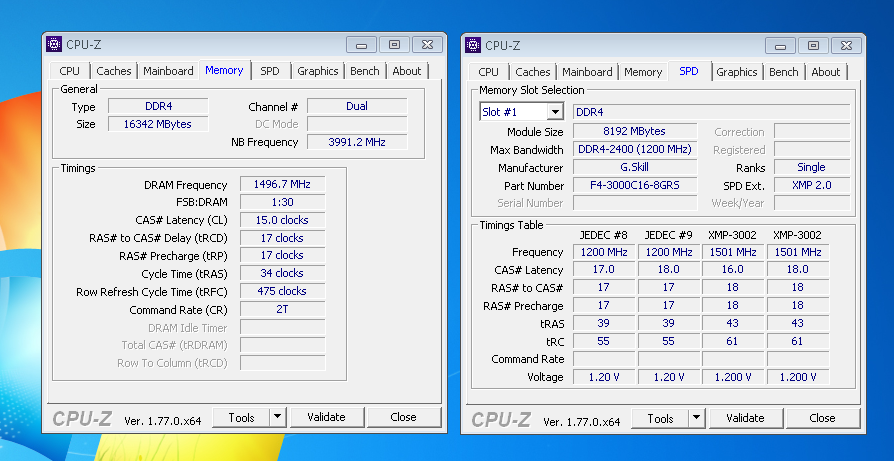894x461 pixels.
Task: Click CAS# Latency 18.0 cell under JEDEC #9
Action: 668,270
